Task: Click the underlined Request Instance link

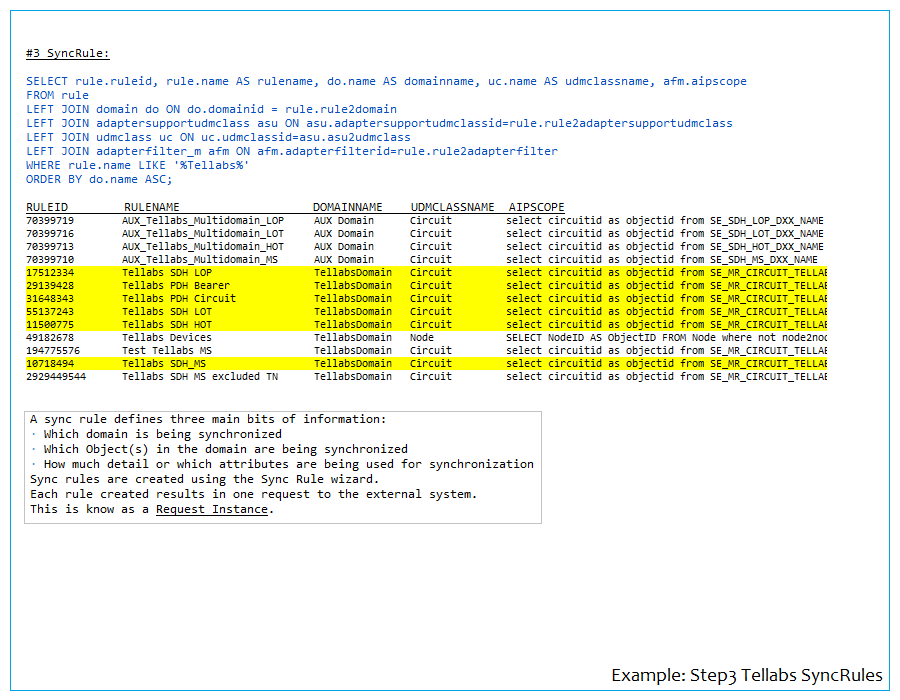Action: (212, 509)
